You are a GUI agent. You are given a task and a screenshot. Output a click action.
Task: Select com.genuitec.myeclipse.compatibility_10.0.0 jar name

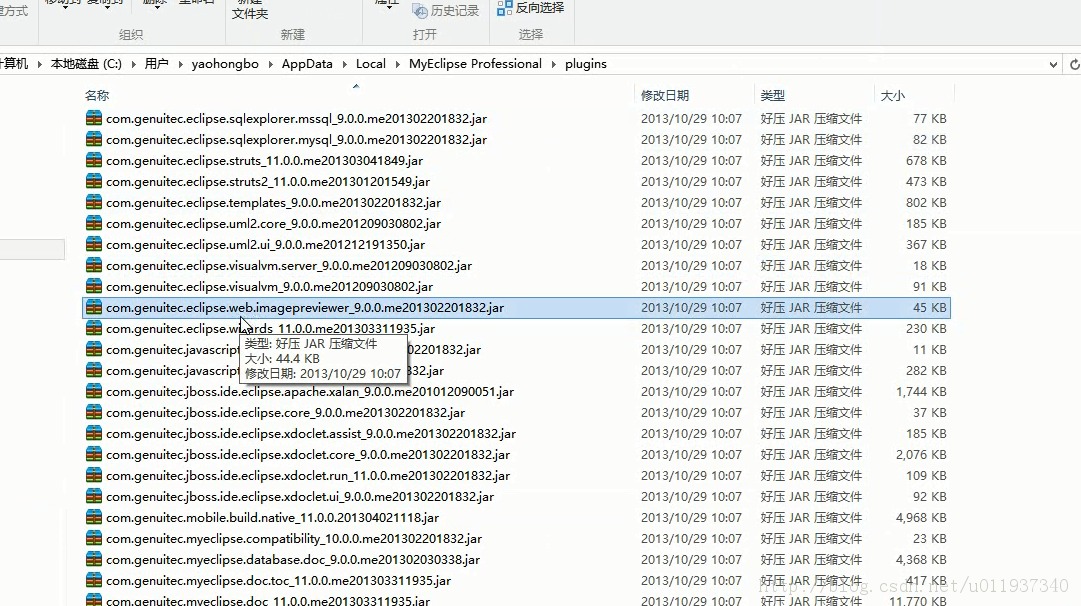coord(294,538)
